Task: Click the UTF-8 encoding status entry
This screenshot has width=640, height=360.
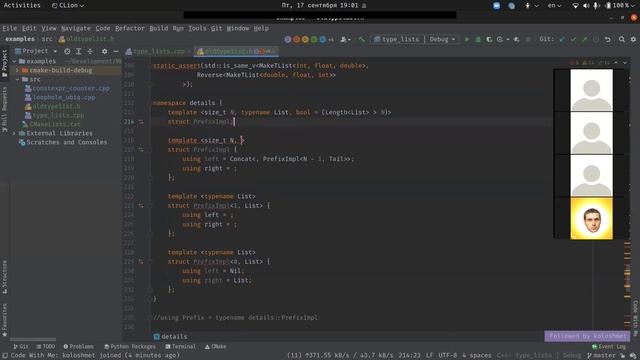Action: point(447,356)
